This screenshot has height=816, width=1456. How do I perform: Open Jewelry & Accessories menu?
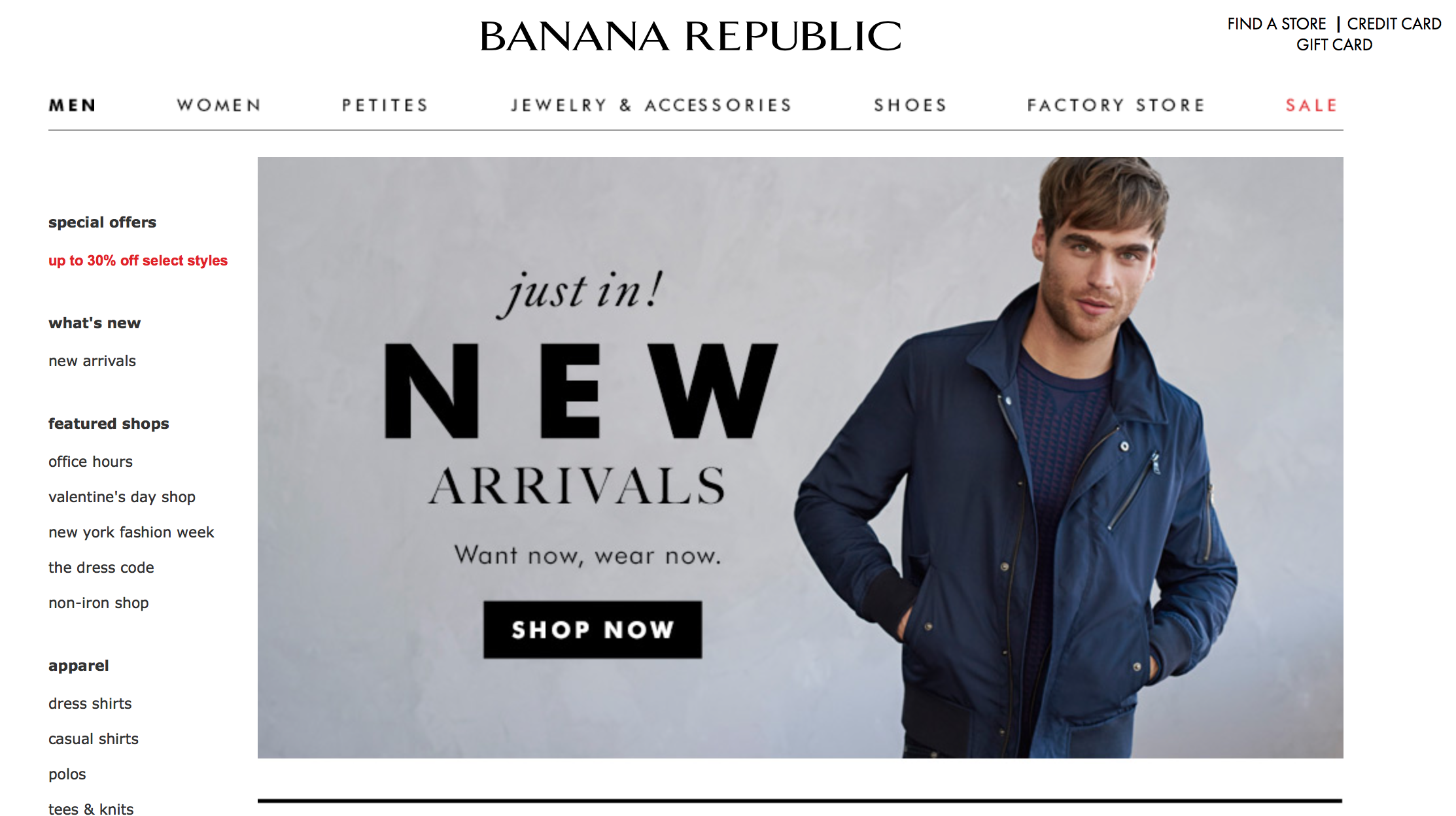651,105
